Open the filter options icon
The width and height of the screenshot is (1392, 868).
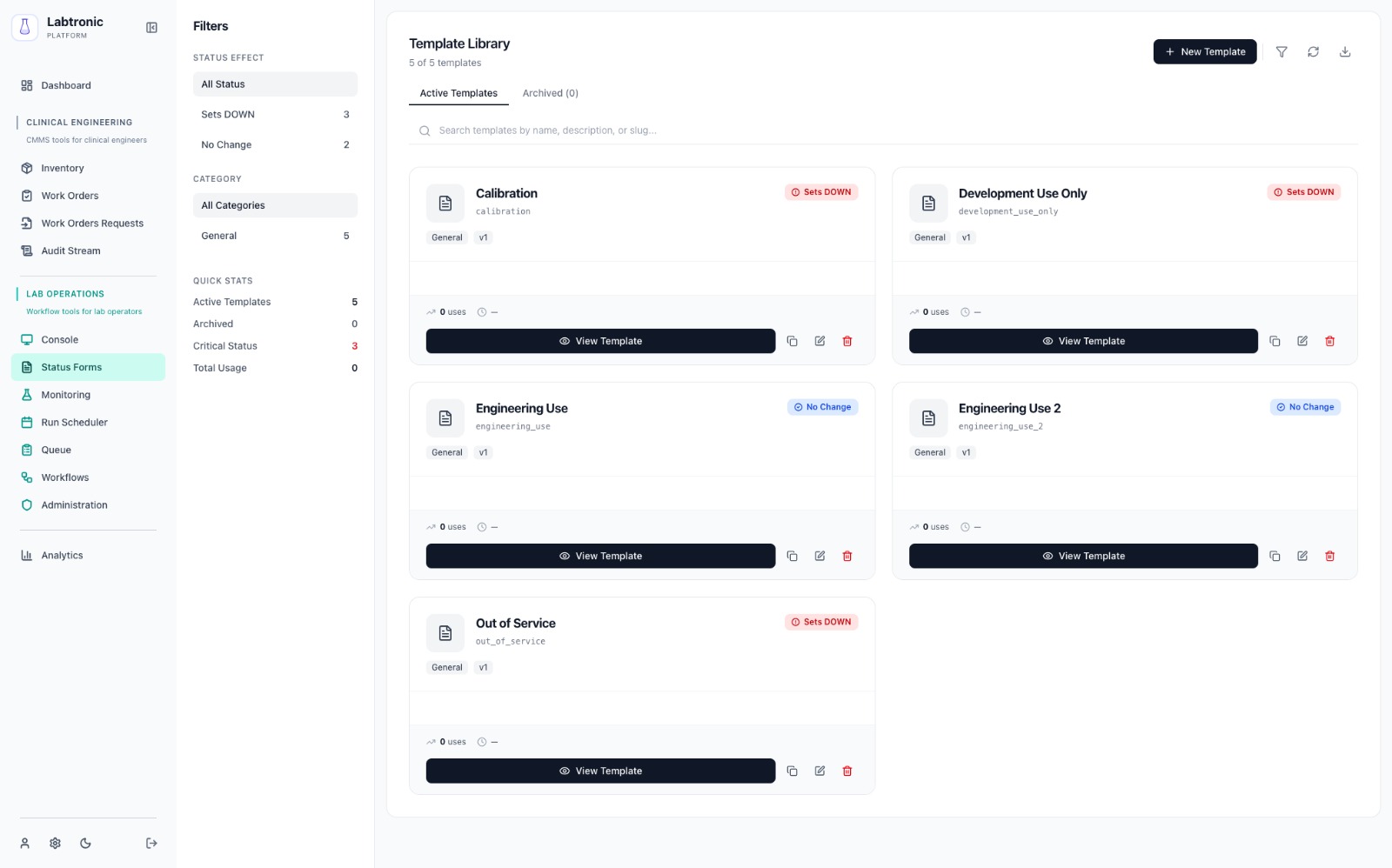[1282, 52]
